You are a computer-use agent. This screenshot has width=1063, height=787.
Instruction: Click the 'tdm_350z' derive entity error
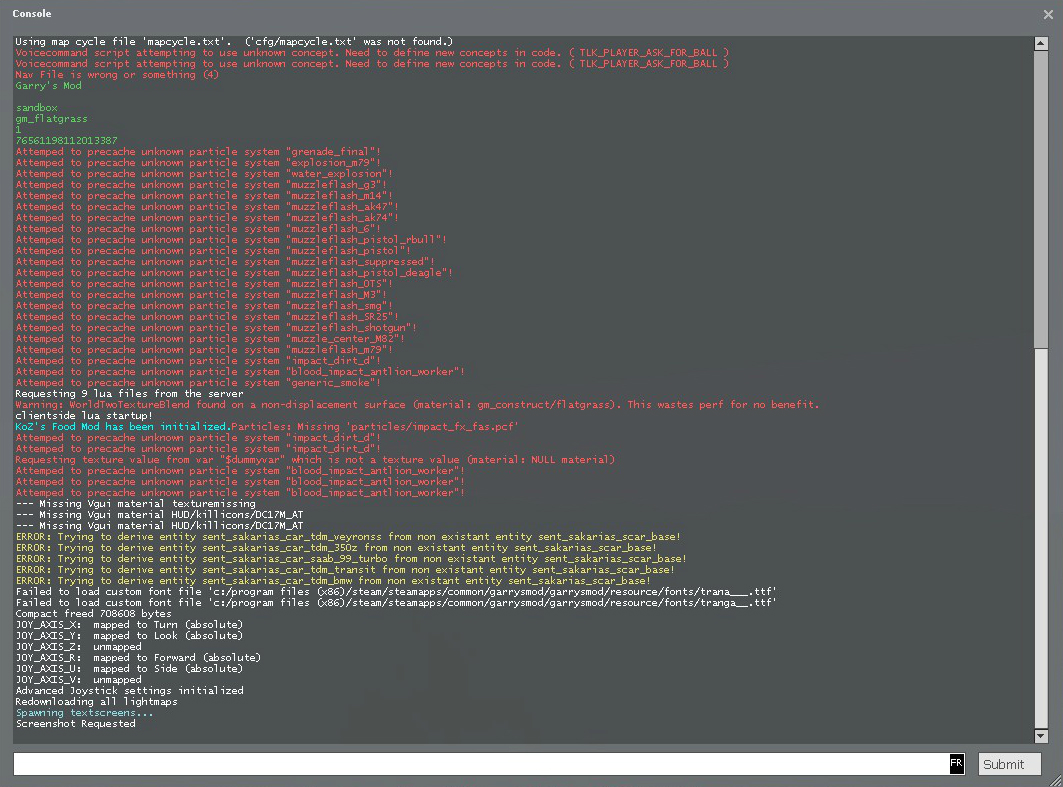pyautogui.click(x=336, y=548)
